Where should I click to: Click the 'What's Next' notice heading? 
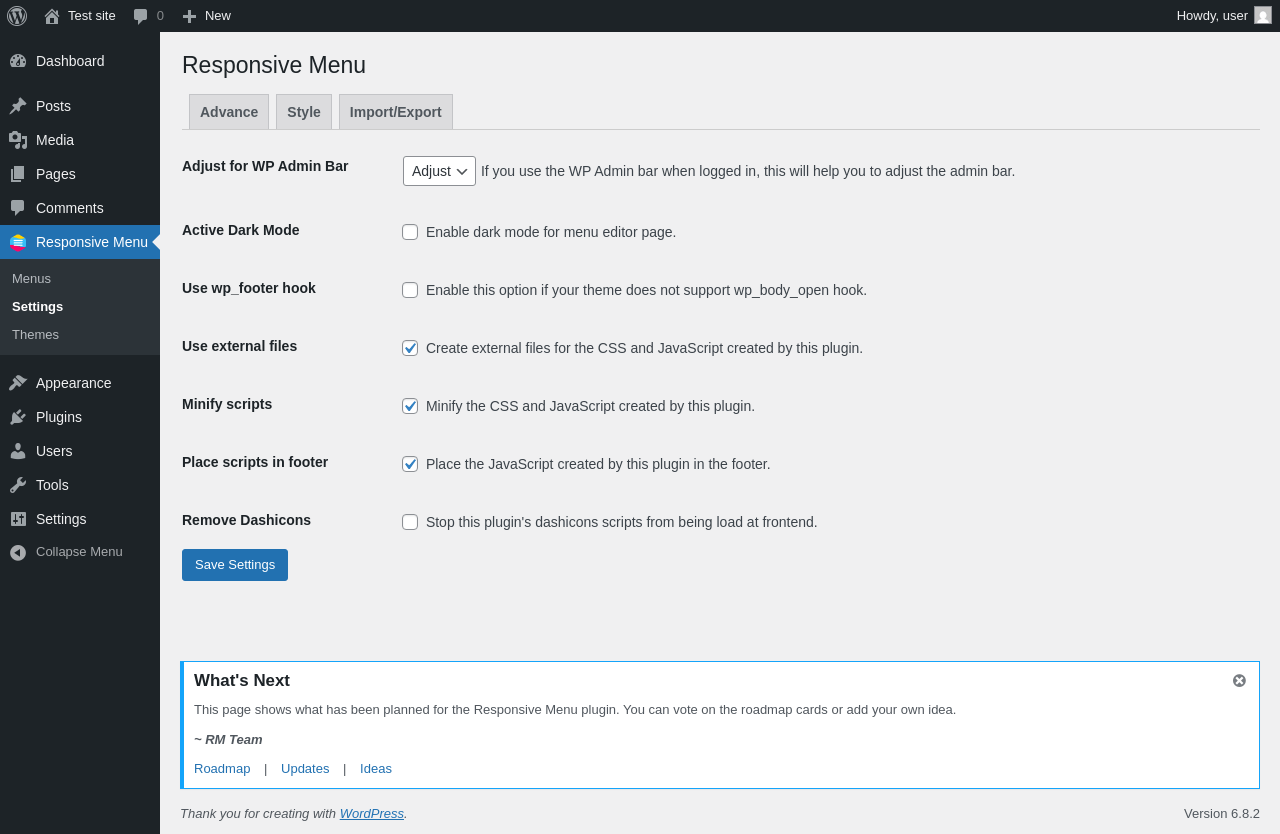[242, 680]
